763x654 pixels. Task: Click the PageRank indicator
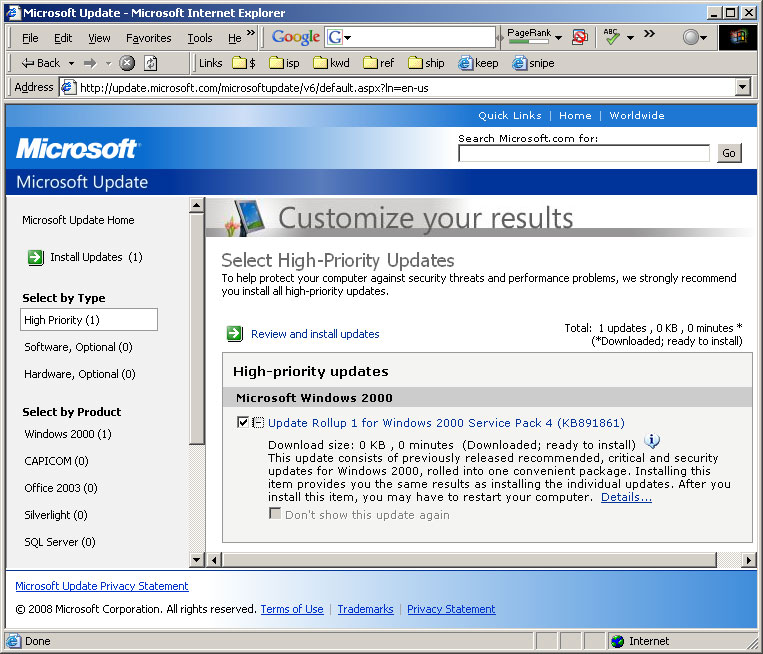[x=529, y=36]
